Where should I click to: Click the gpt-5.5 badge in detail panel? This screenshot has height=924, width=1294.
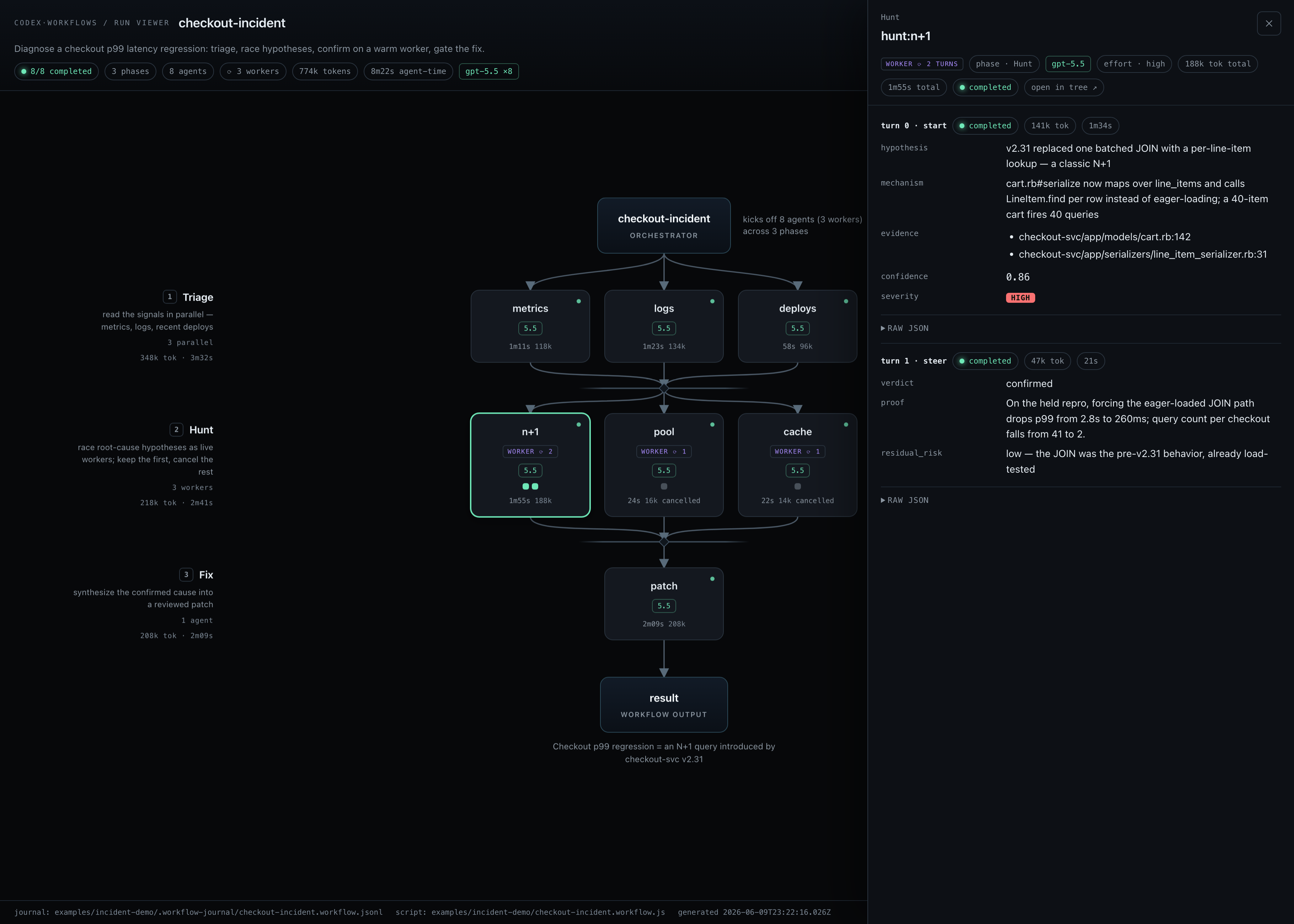[x=1068, y=64]
